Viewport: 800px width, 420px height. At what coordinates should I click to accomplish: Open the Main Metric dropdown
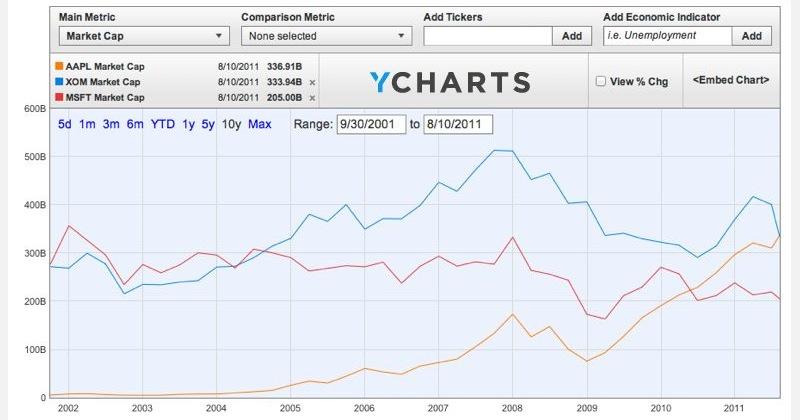(144, 36)
